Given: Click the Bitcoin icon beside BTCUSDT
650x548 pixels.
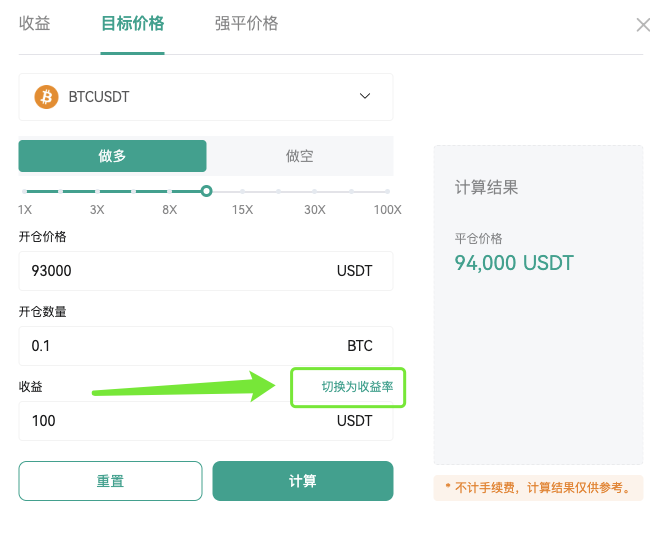Looking at the screenshot, I should [46, 97].
